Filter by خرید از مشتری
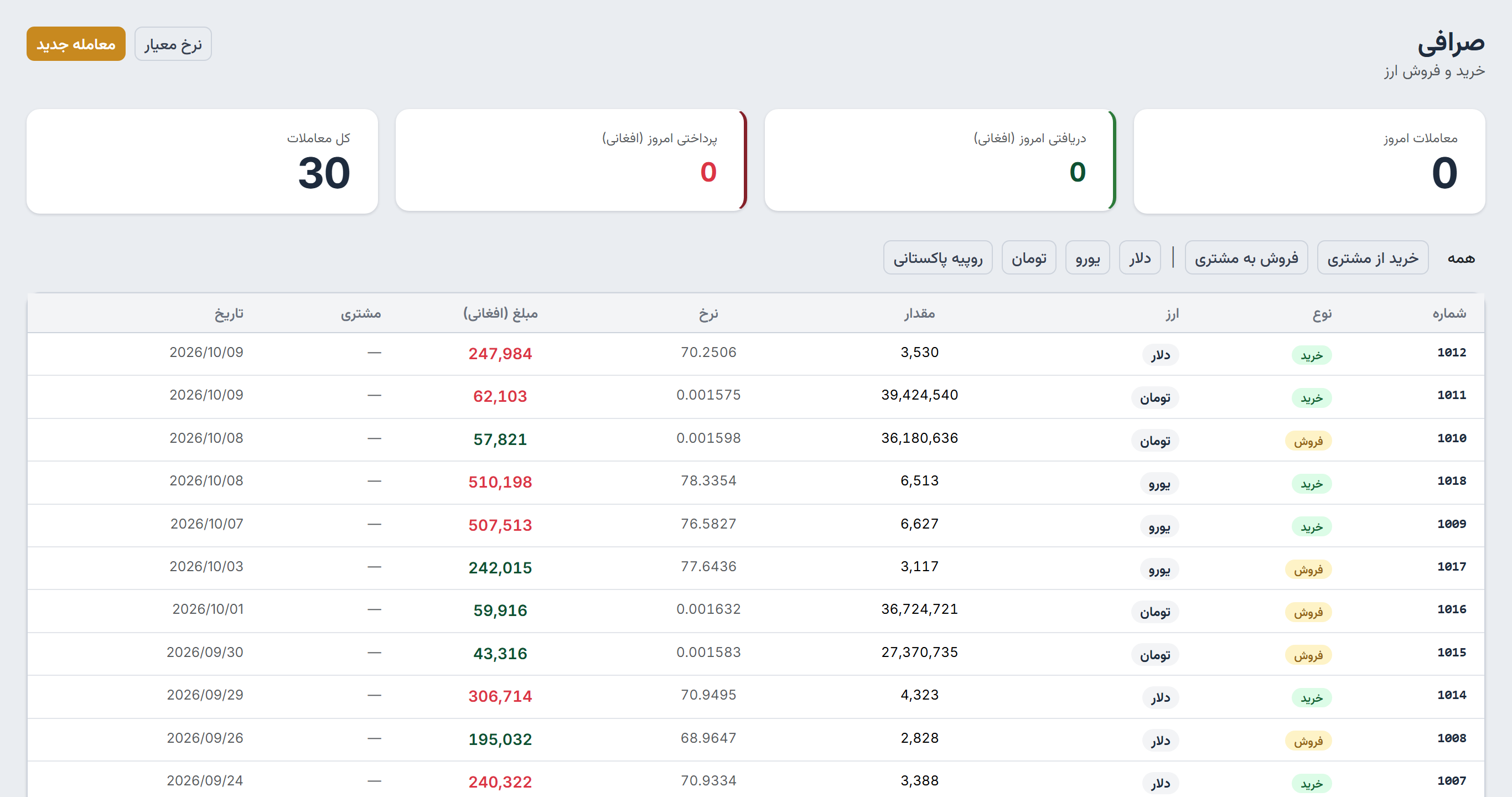Image resolution: width=1512 pixels, height=797 pixels. [1373, 258]
